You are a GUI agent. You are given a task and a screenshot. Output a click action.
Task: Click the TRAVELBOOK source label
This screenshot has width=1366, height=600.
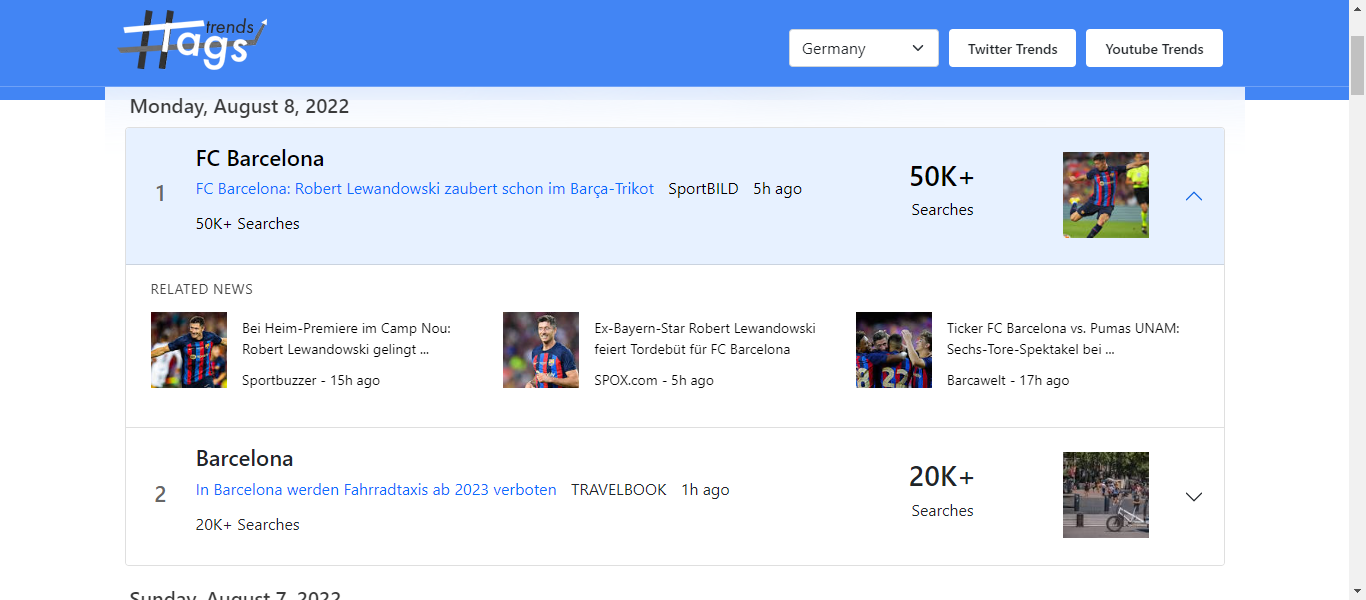point(619,490)
